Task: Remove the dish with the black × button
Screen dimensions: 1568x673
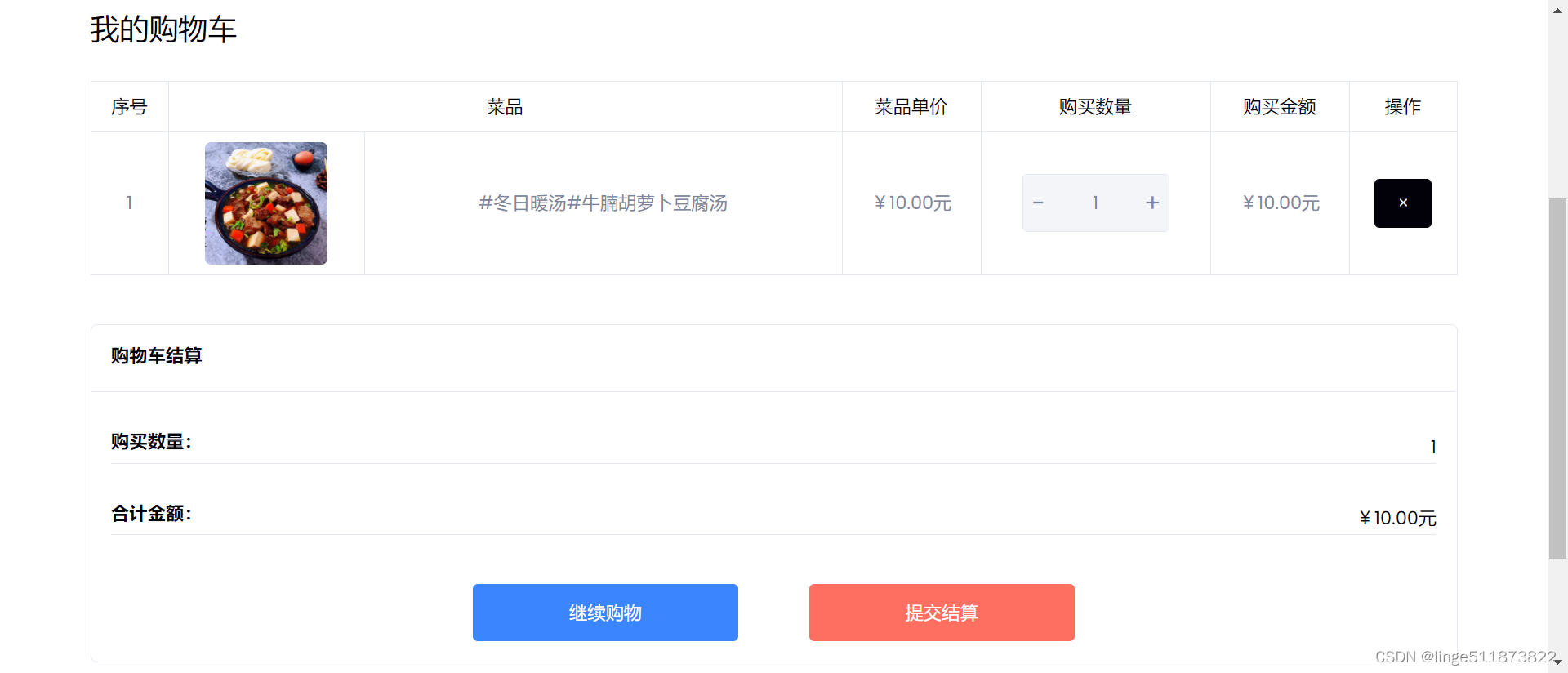Action: pos(1402,203)
